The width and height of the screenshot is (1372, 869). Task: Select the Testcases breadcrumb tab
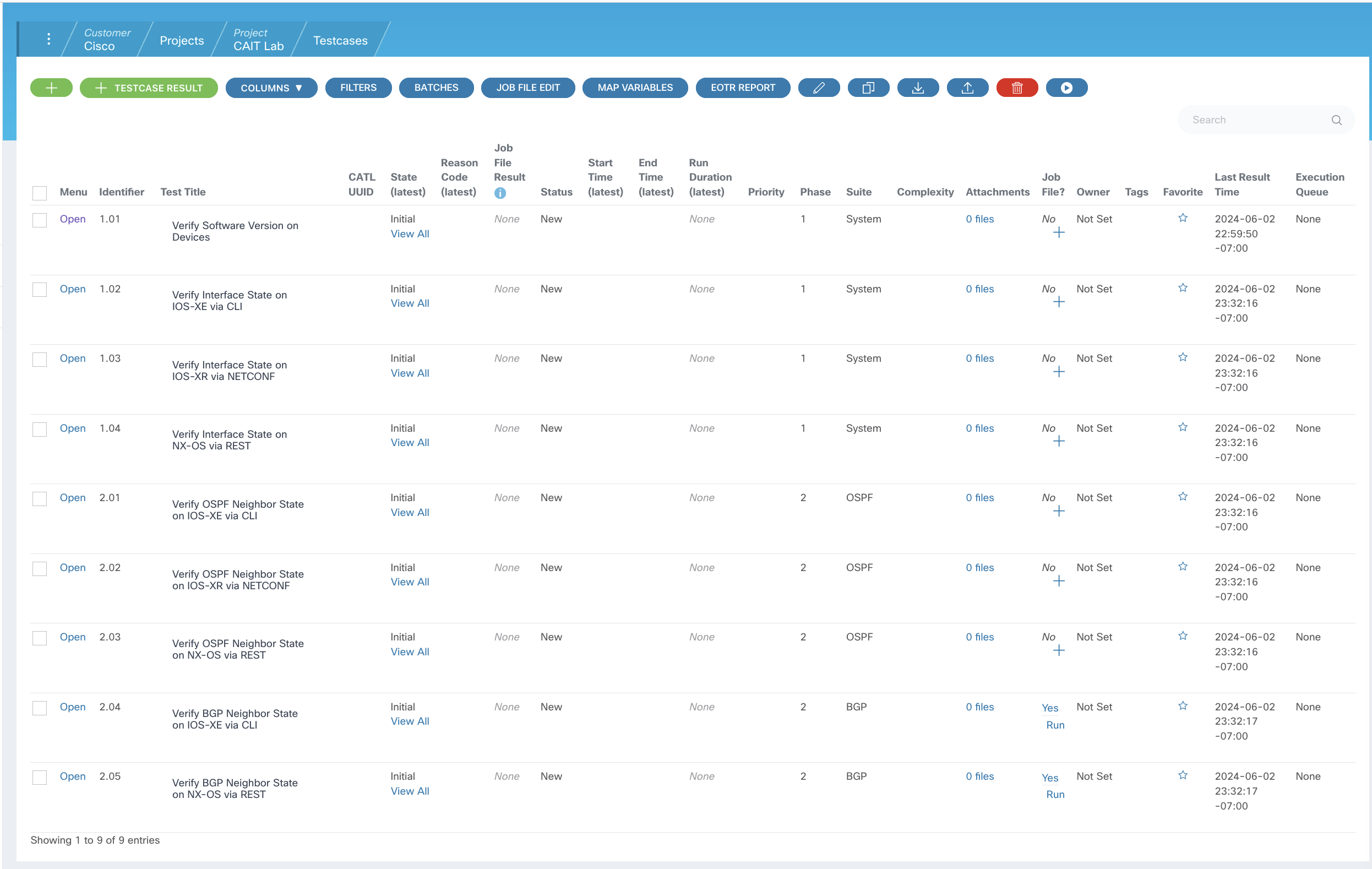[x=340, y=40]
